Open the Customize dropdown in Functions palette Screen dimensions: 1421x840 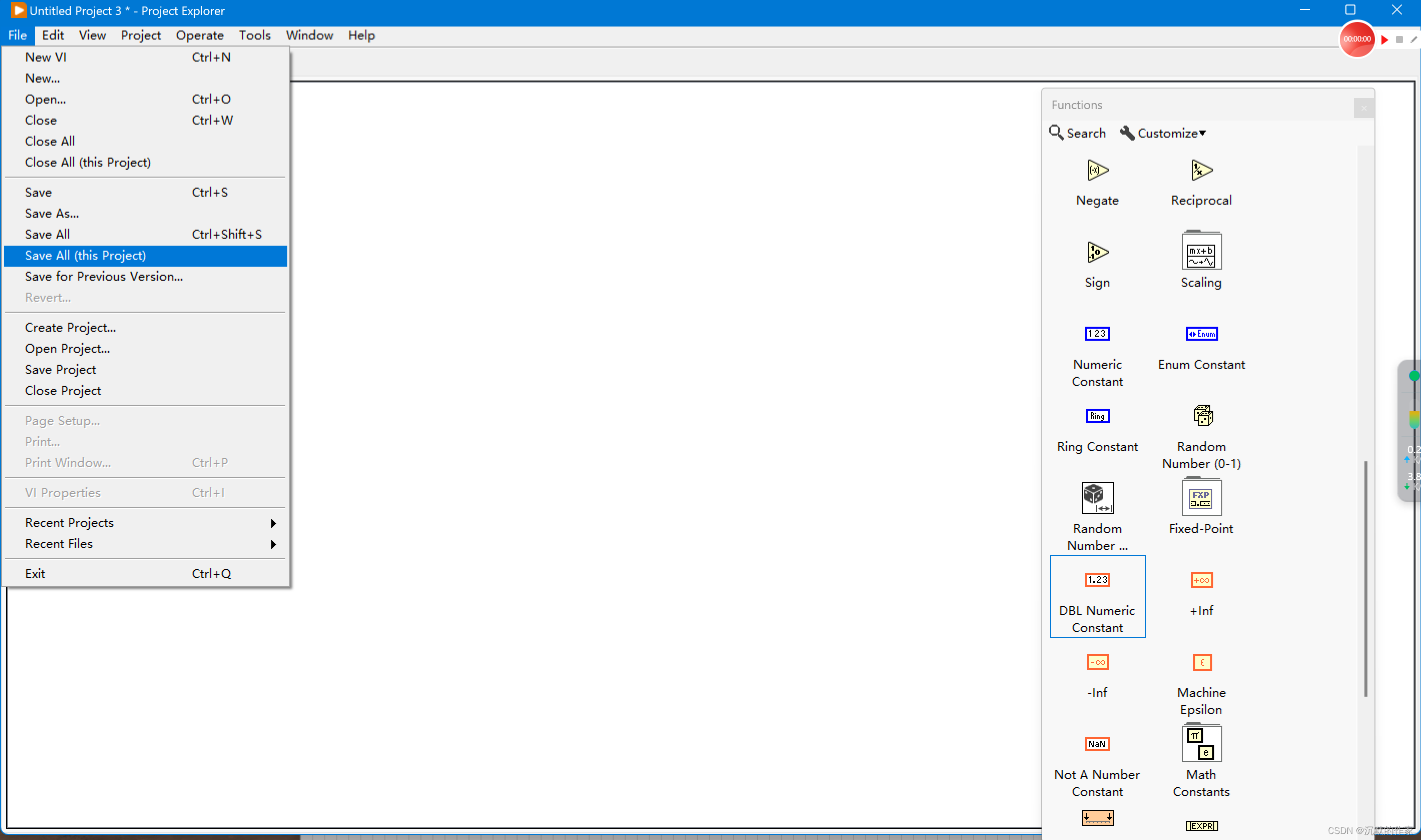[1163, 133]
